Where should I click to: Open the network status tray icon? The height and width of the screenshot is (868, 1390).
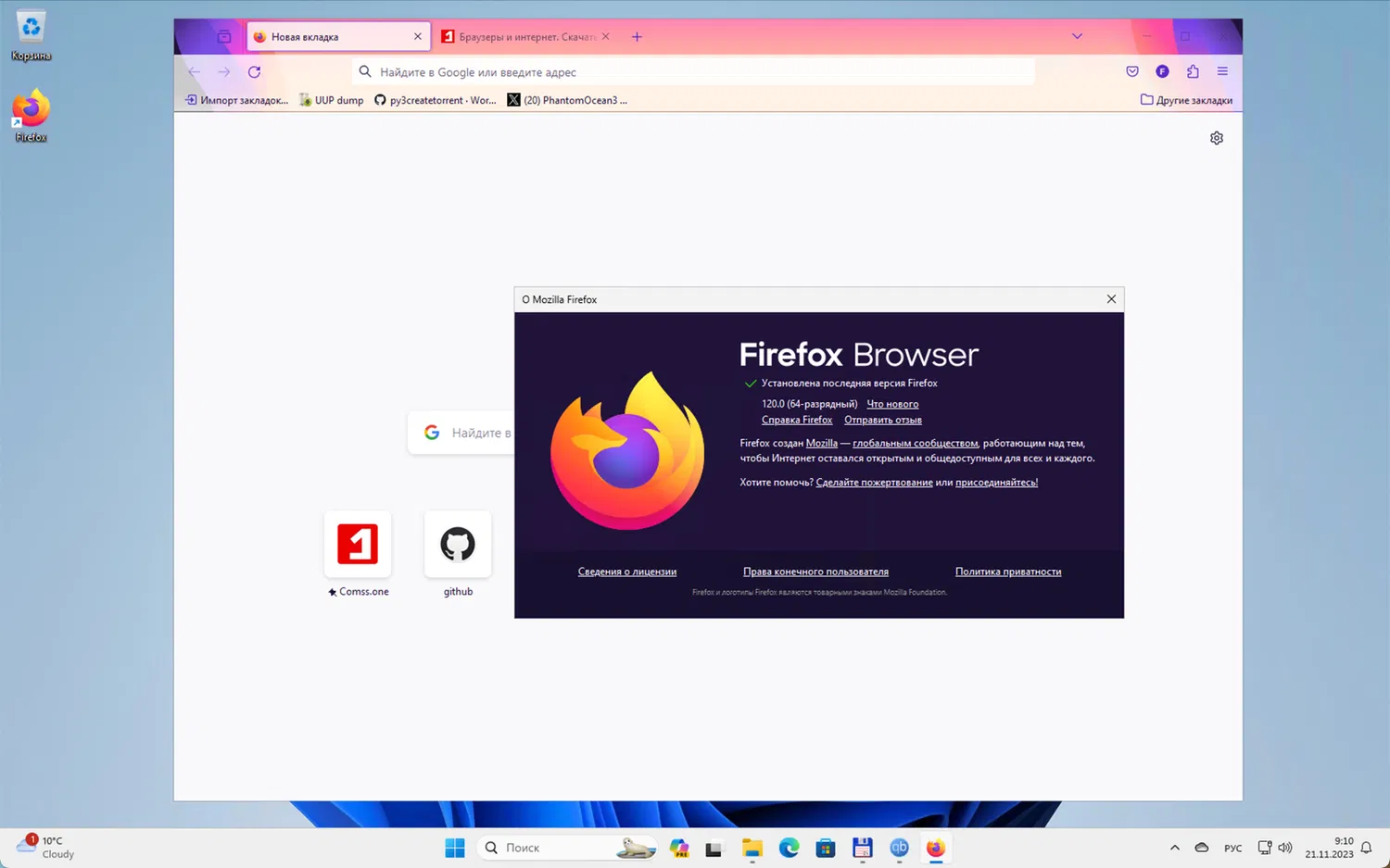(1264, 848)
